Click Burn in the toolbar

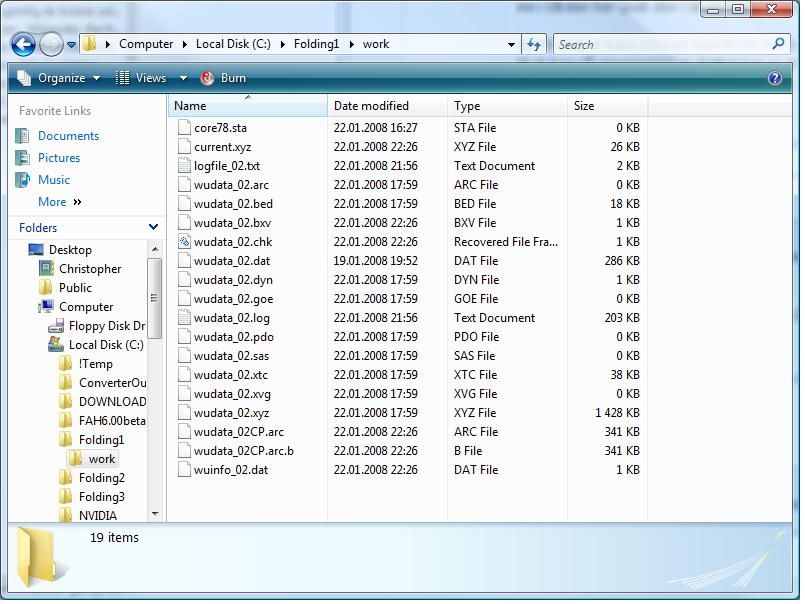(224, 78)
